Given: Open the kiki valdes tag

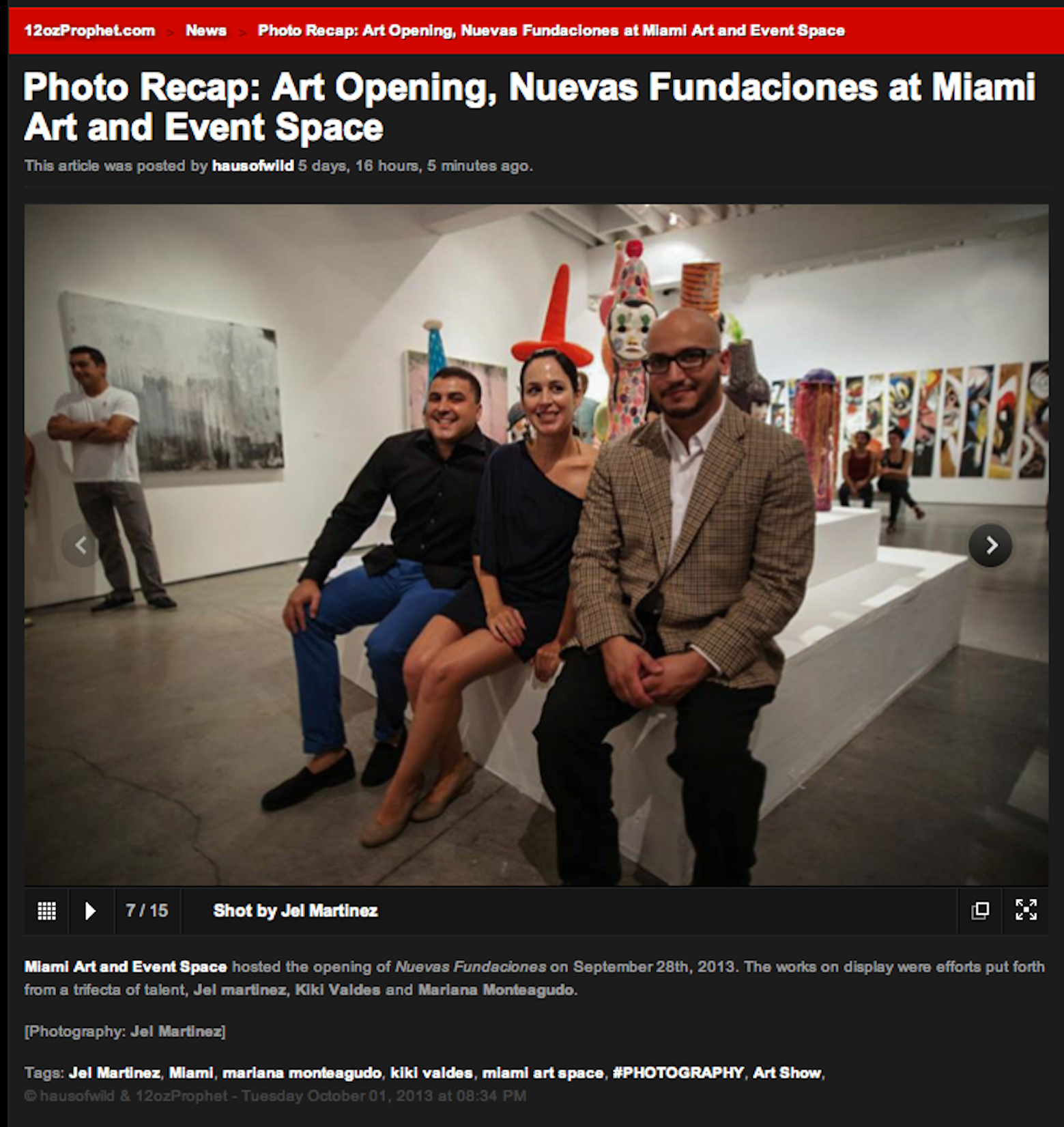Looking at the screenshot, I should click(431, 1073).
